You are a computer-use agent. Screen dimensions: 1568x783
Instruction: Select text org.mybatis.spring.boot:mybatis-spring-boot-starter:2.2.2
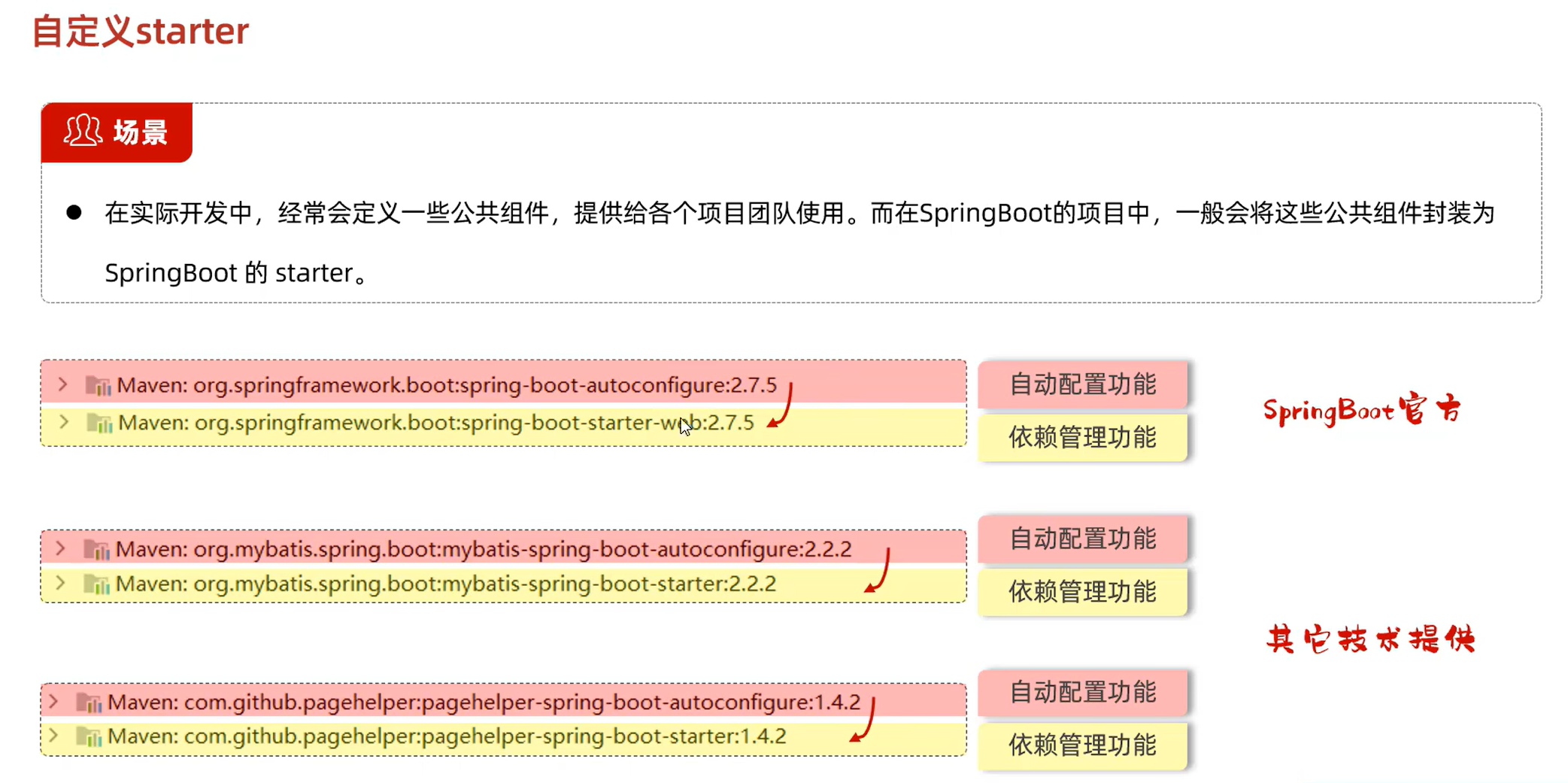(x=485, y=584)
